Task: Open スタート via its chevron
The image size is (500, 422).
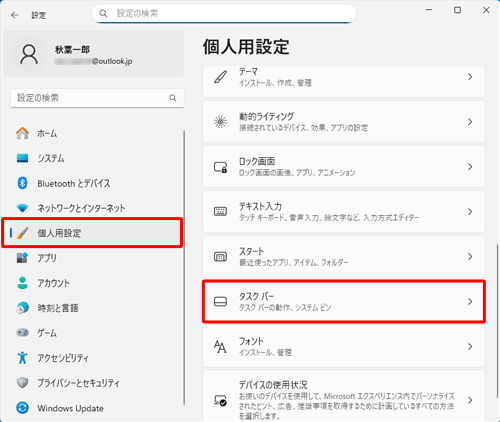Action: 470,257
